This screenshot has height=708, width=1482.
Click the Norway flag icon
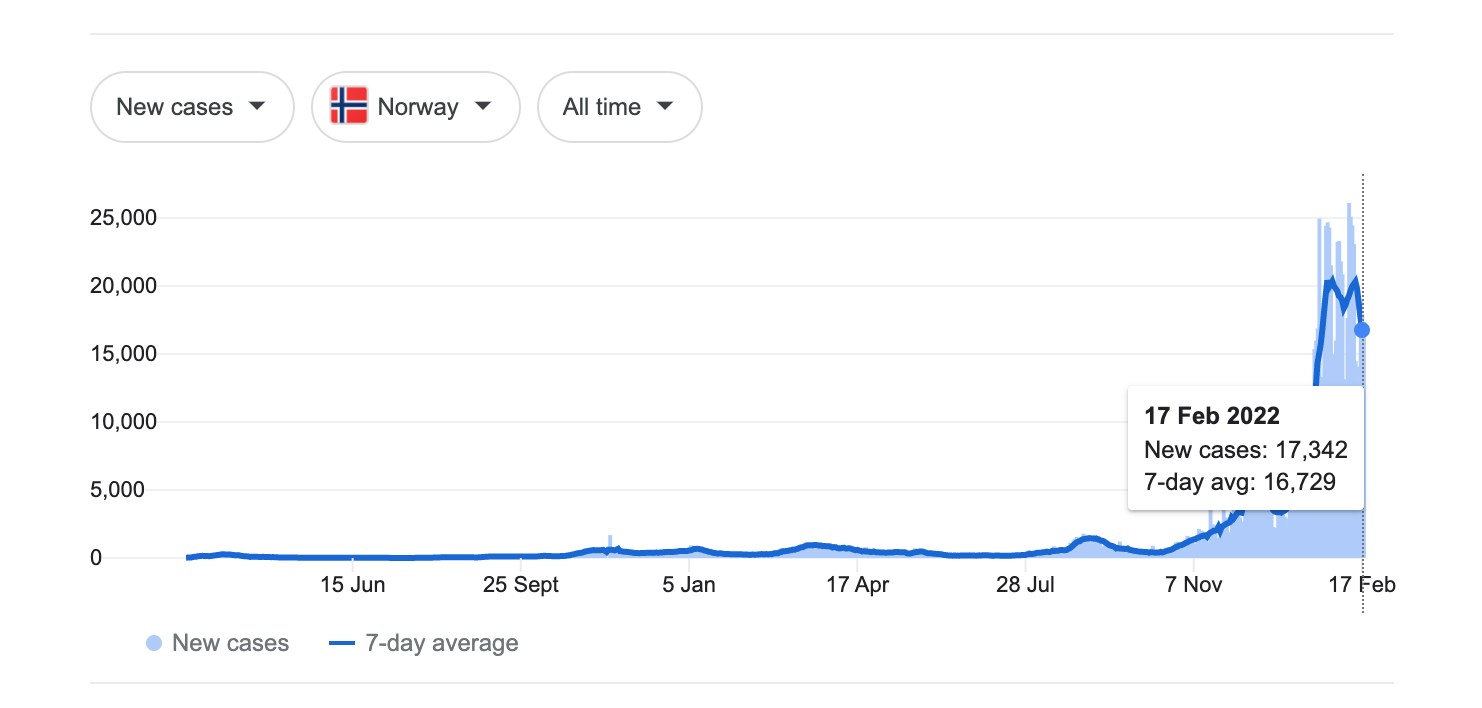349,106
